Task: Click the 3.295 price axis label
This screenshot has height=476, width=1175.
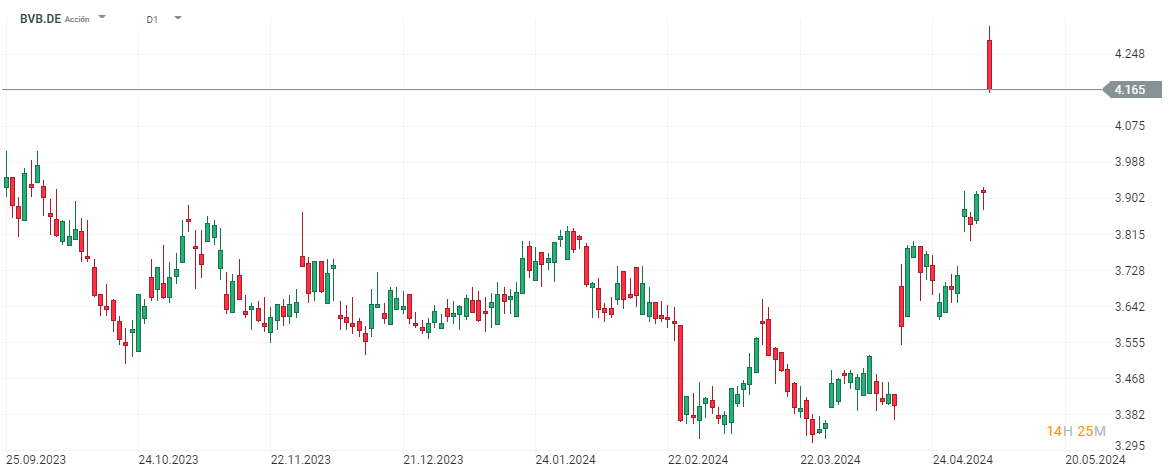Action: pyautogui.click(x=1129, y=447)
